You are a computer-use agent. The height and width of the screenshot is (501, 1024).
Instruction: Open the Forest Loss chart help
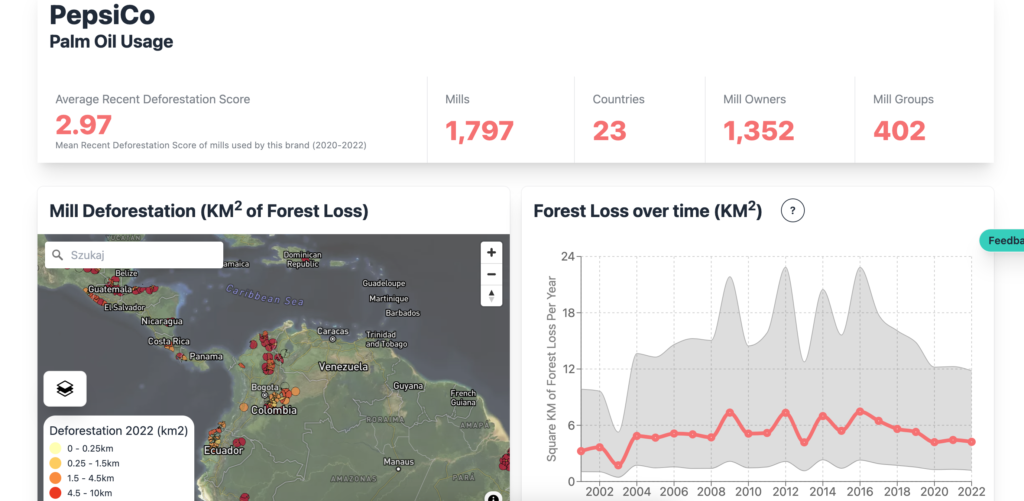click(793, 210)
